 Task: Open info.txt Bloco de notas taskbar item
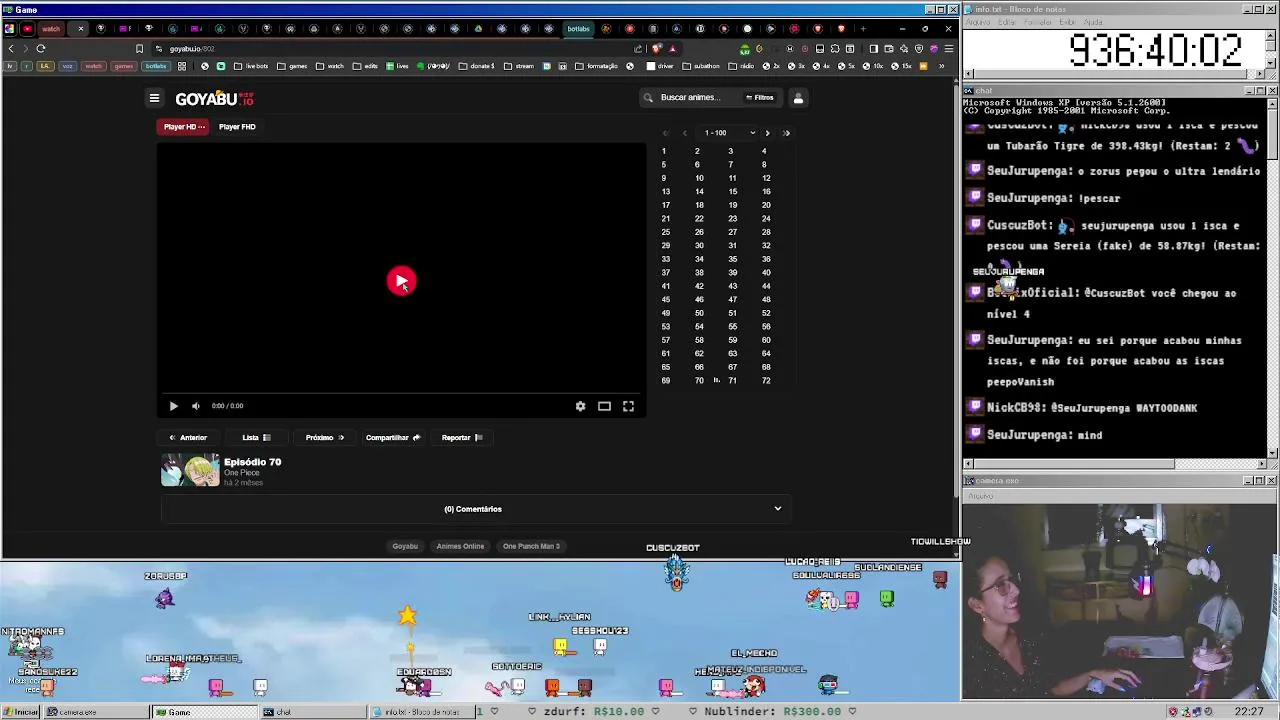pos(421,712)
